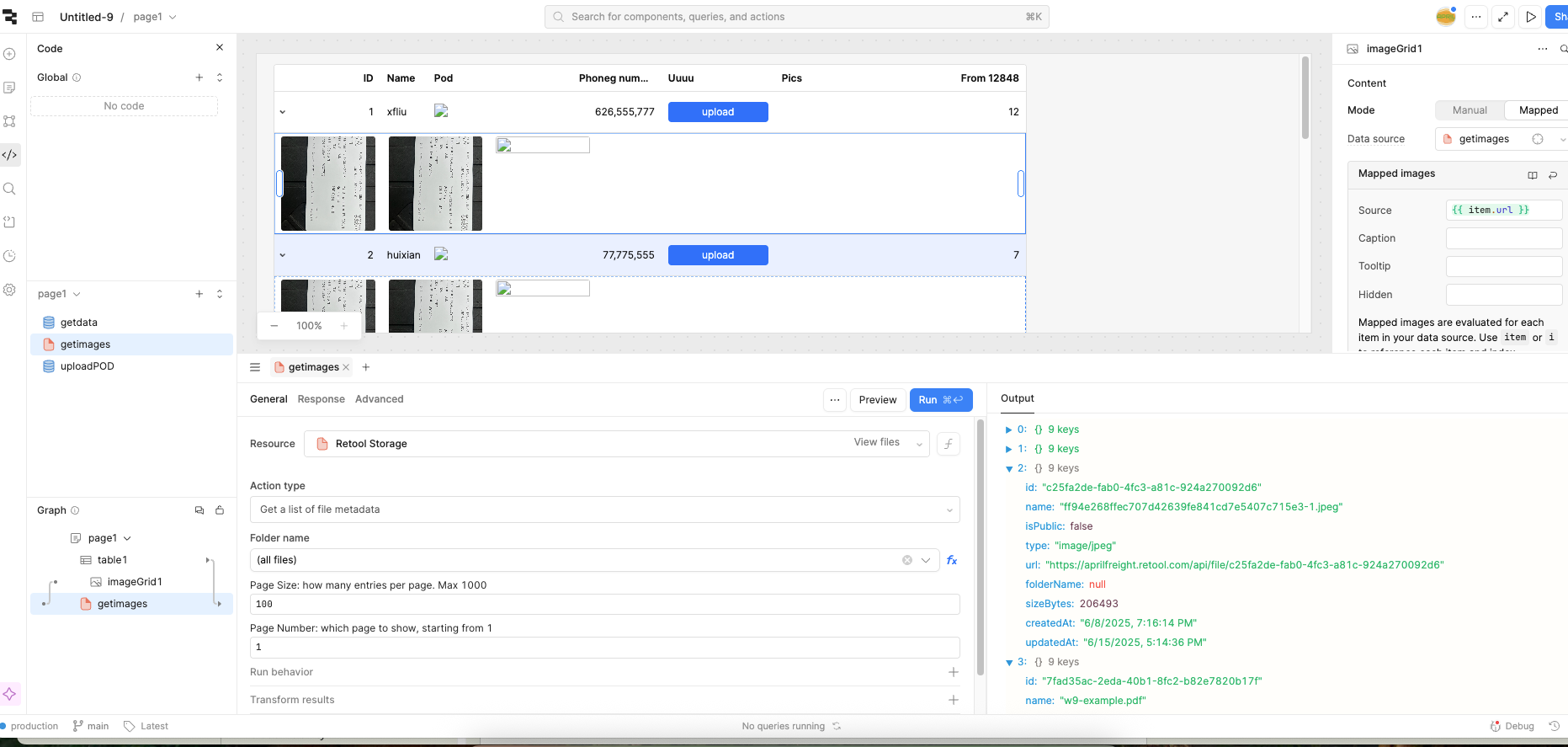Open the Code panel in left sidebar
Screen dimensions: 1568x747
tap(10, 155)
